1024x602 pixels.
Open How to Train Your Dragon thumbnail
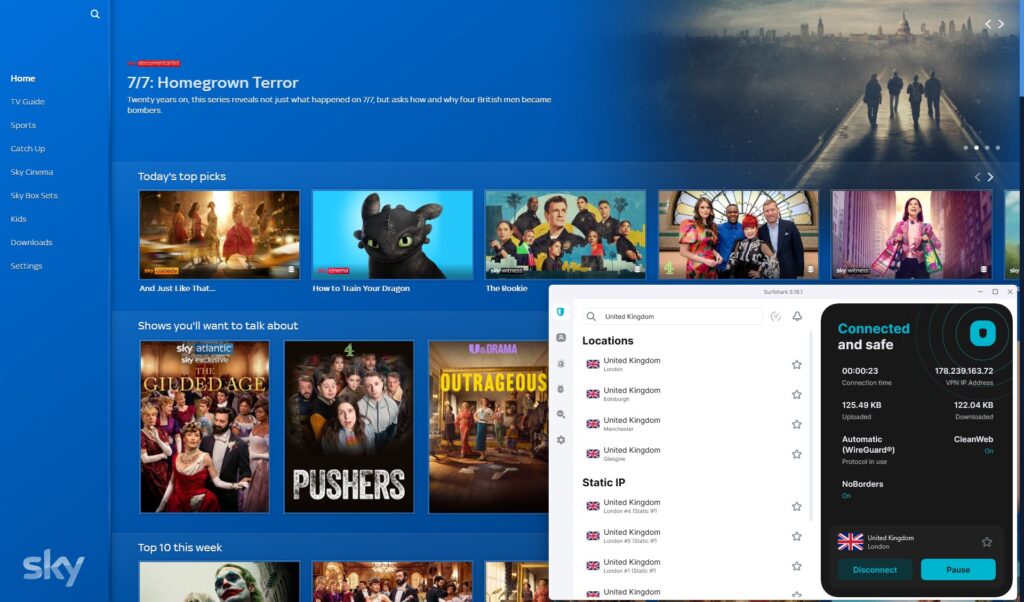tap(392, 234)
